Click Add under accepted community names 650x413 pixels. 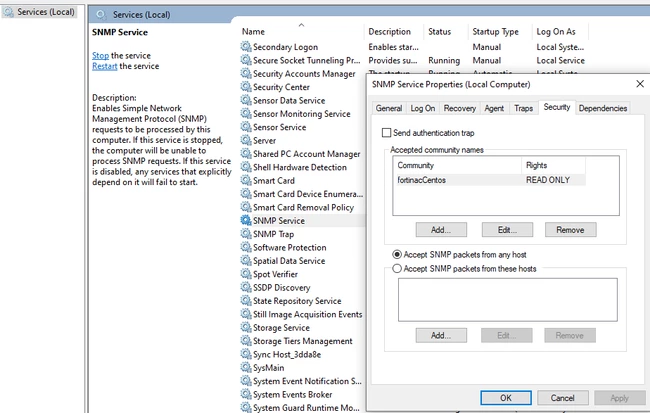(441, 230)
